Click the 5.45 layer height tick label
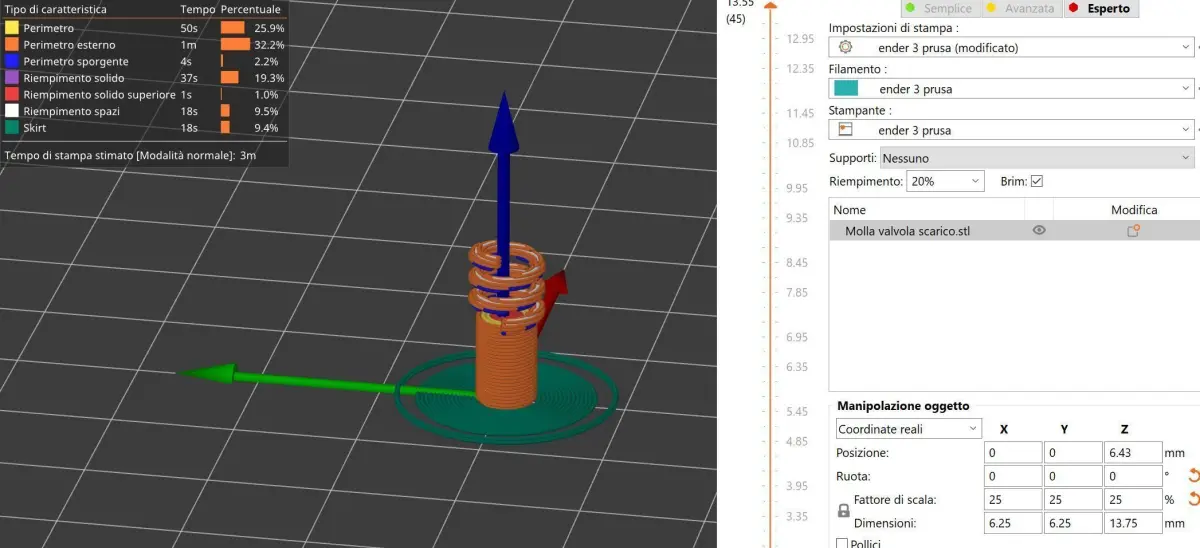Screen dimensions: 1200x548 click(797, 412)
